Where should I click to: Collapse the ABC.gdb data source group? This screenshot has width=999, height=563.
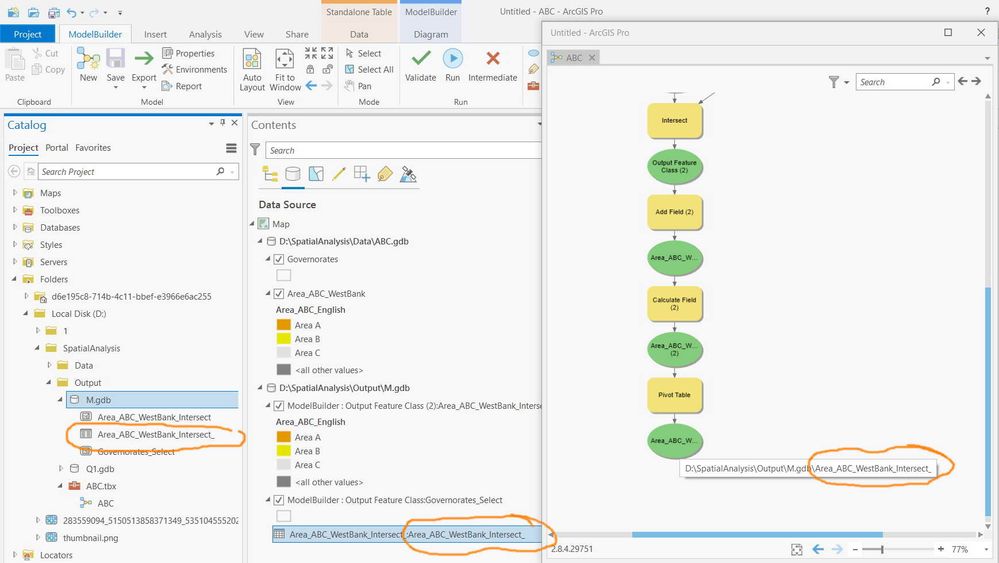point(260,241)
